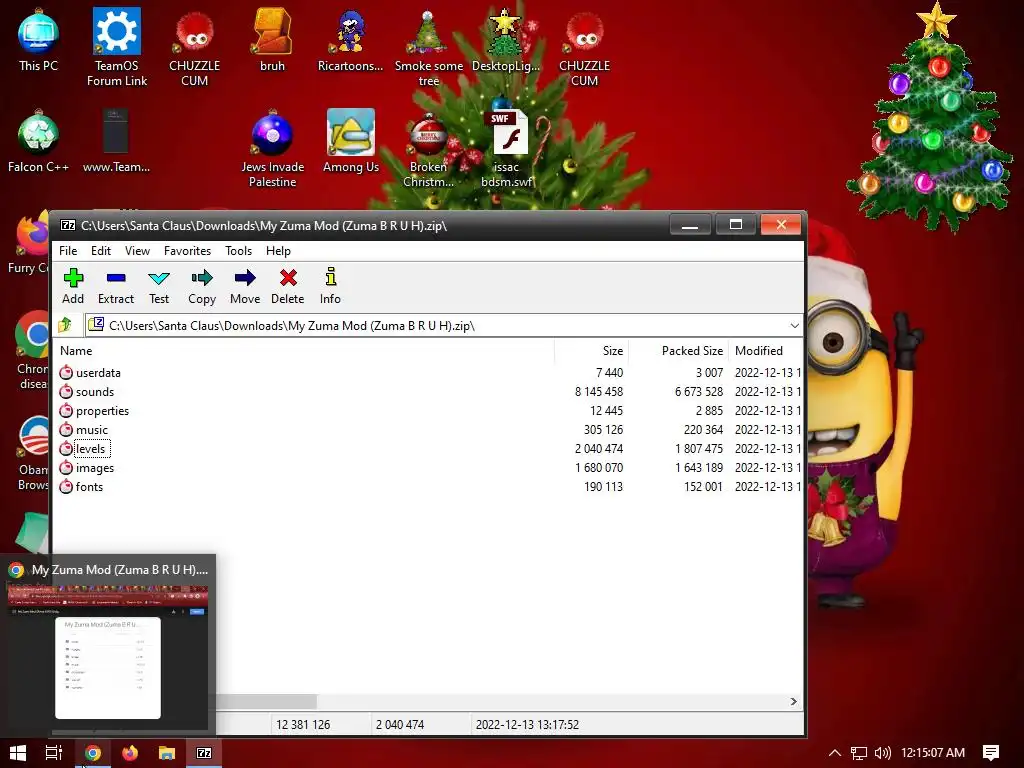Viewport: 1024px width, 768px height.
Task: Select the fonts folder row
Action: pos(428,487)
